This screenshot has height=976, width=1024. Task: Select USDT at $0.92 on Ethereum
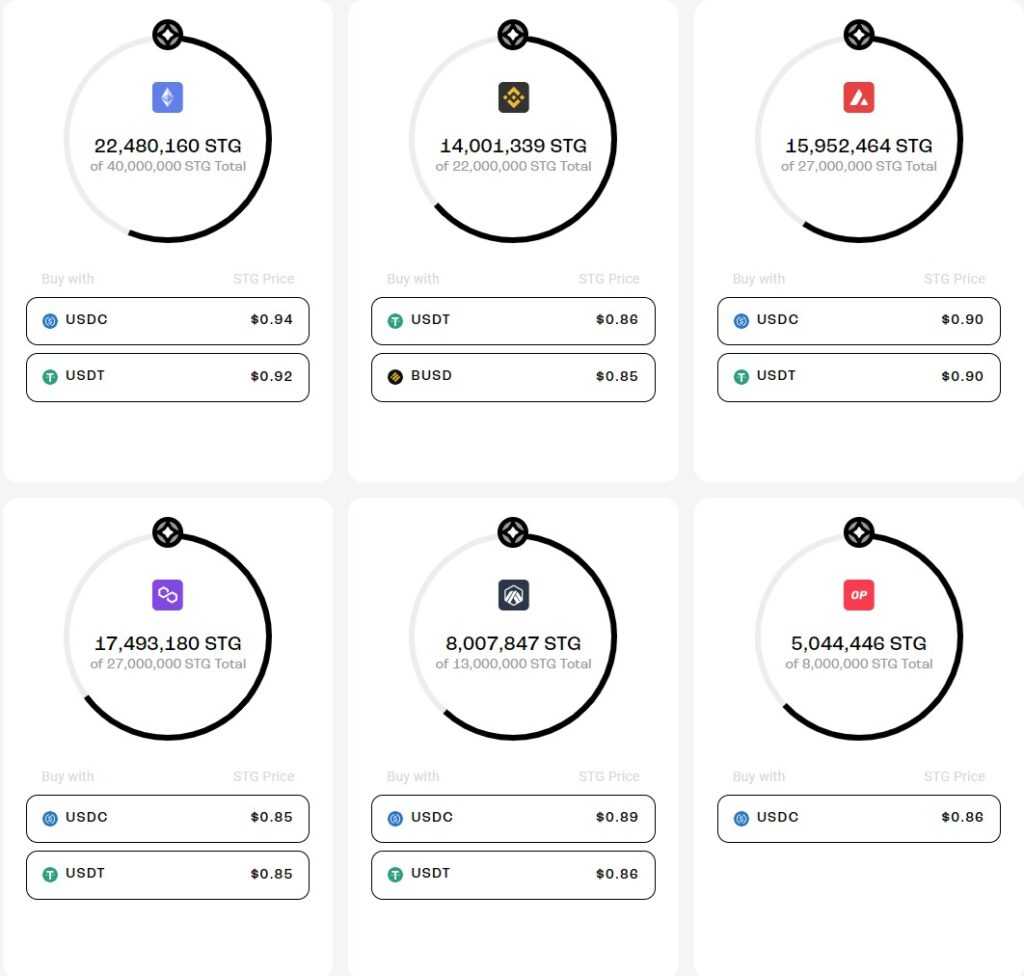(x=167, y=377)
